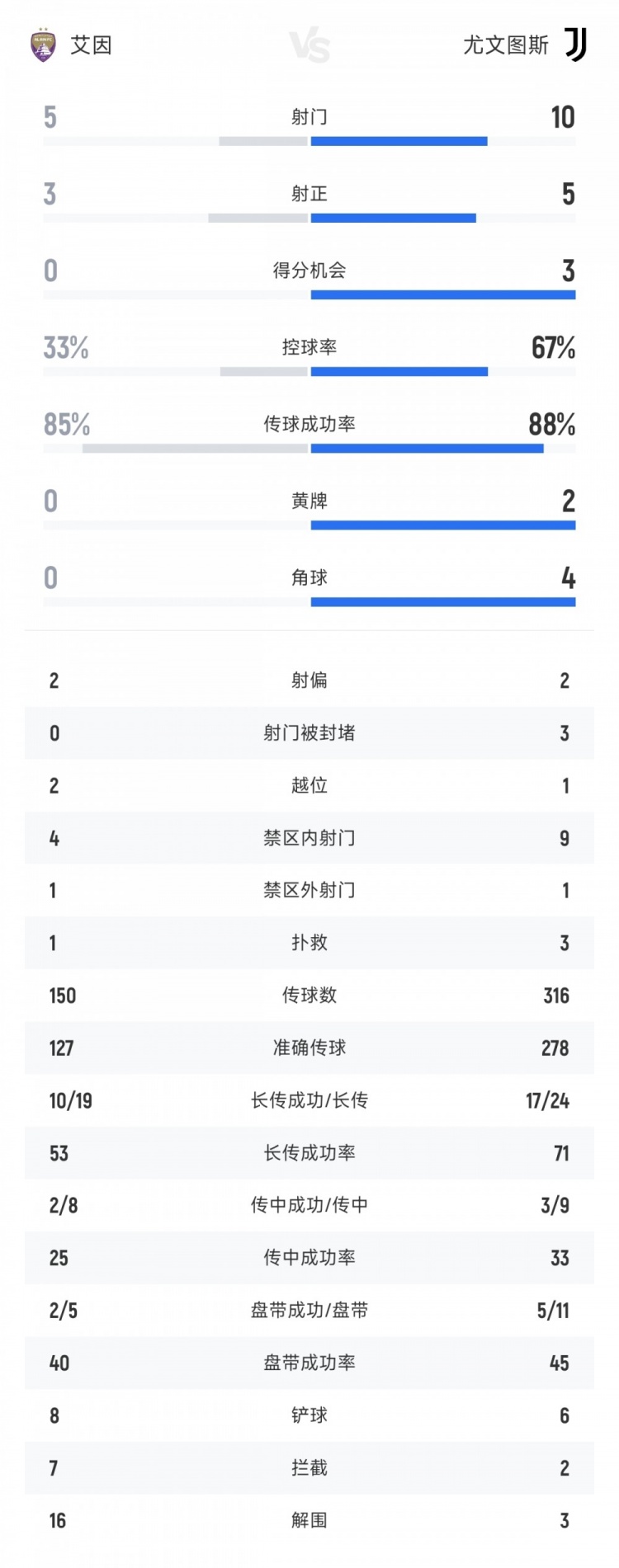Viewport: 619px width, 1568px height.
Task: Select the 射正 stat label
Action: coord(309,194)
